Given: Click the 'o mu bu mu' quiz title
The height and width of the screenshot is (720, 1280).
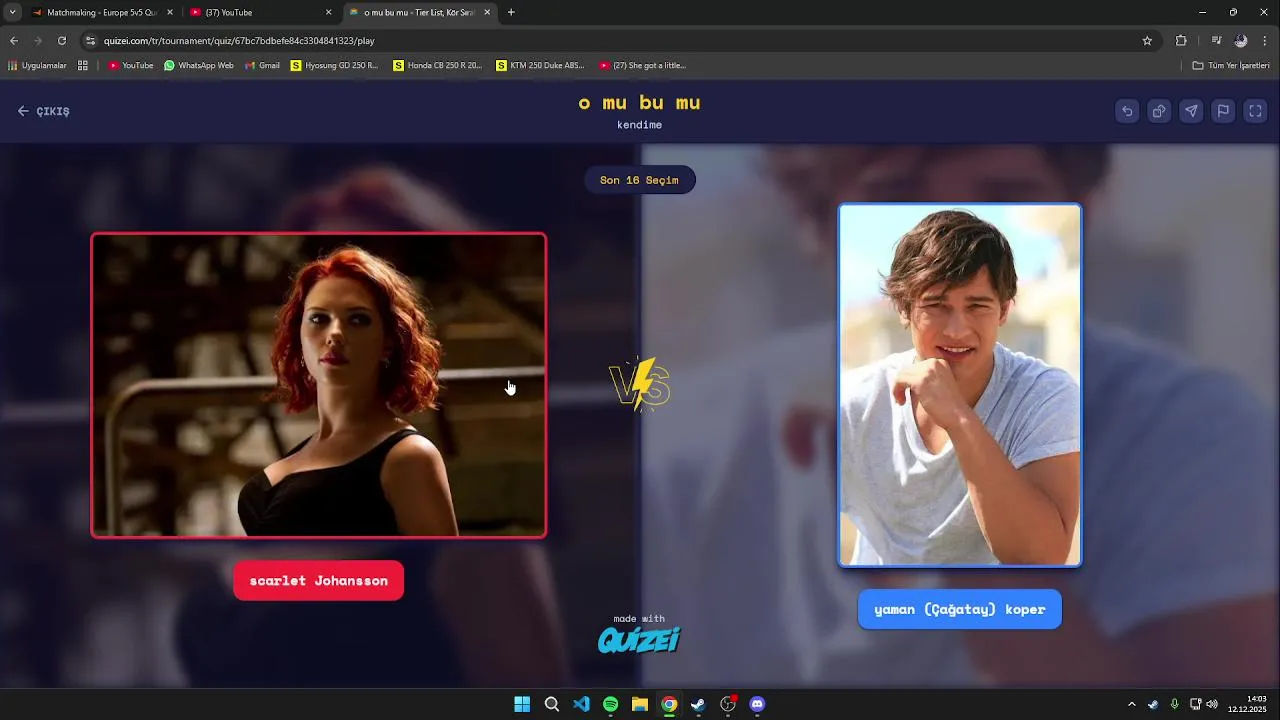Looking at the screenshot, I should [x=639, y=103].
